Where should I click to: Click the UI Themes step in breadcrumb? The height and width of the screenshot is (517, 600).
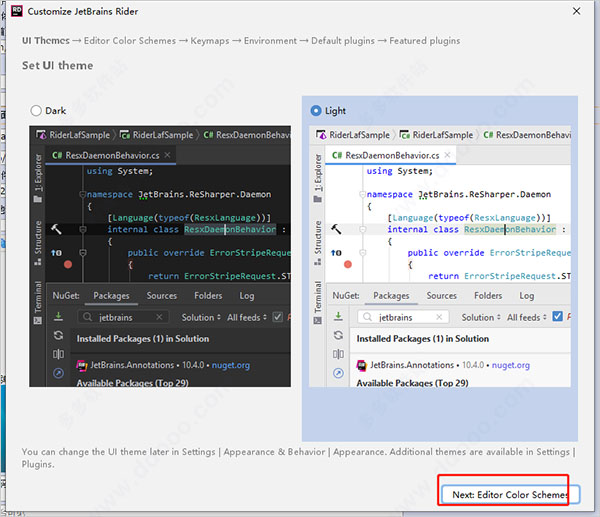46,41
